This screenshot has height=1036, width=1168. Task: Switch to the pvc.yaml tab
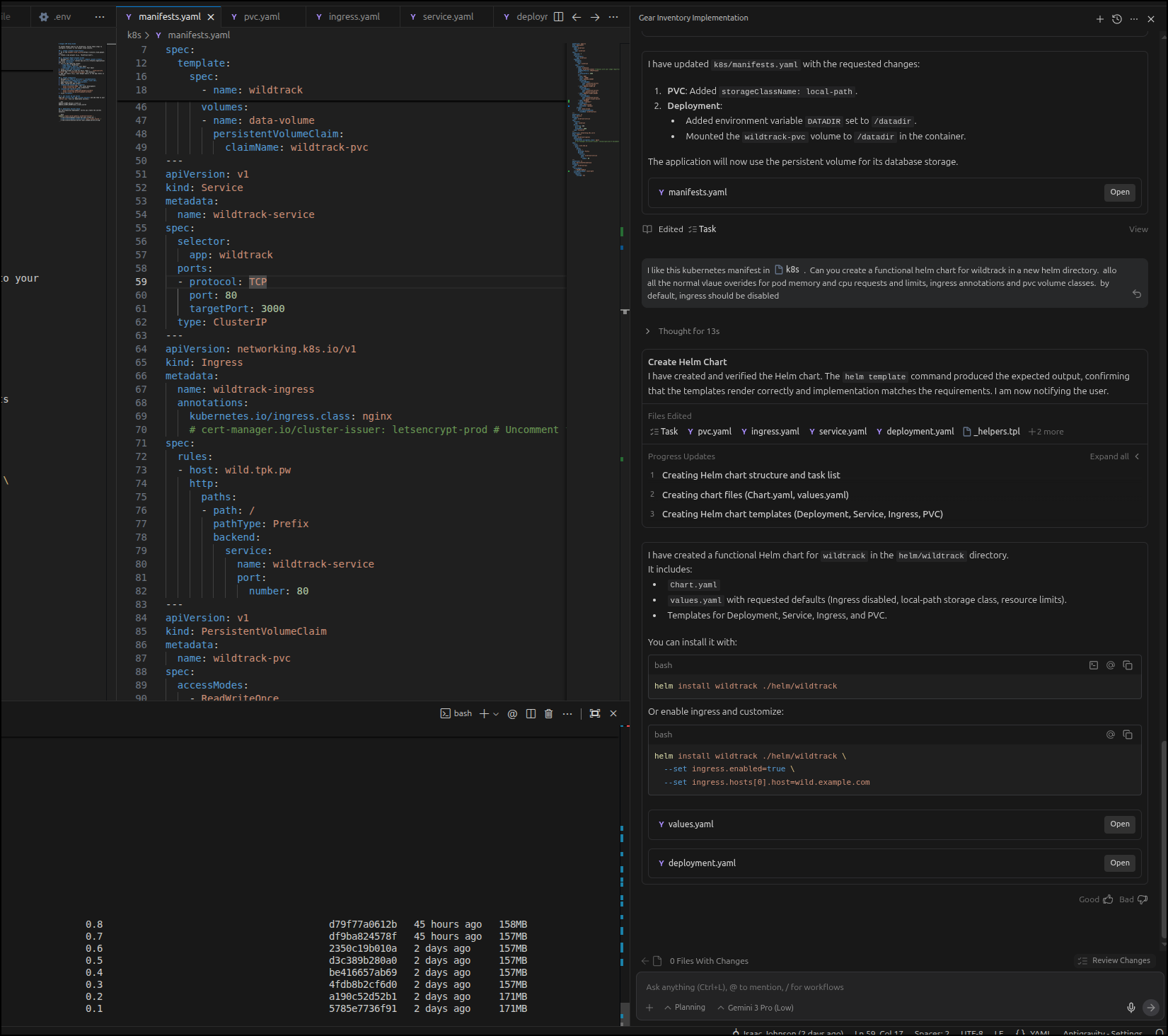tap(262, 17)
